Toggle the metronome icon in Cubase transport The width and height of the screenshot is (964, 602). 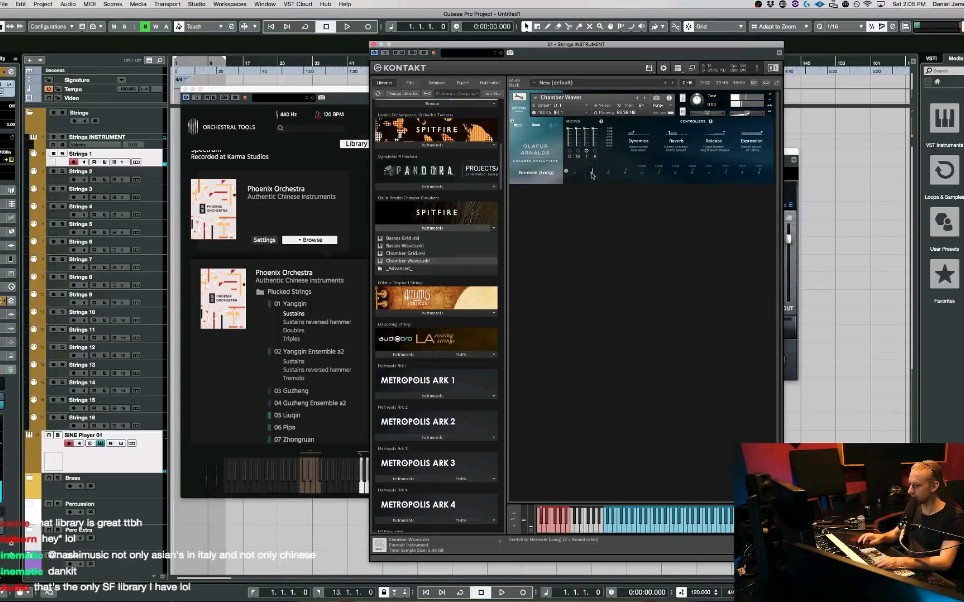tap(681, 591)
